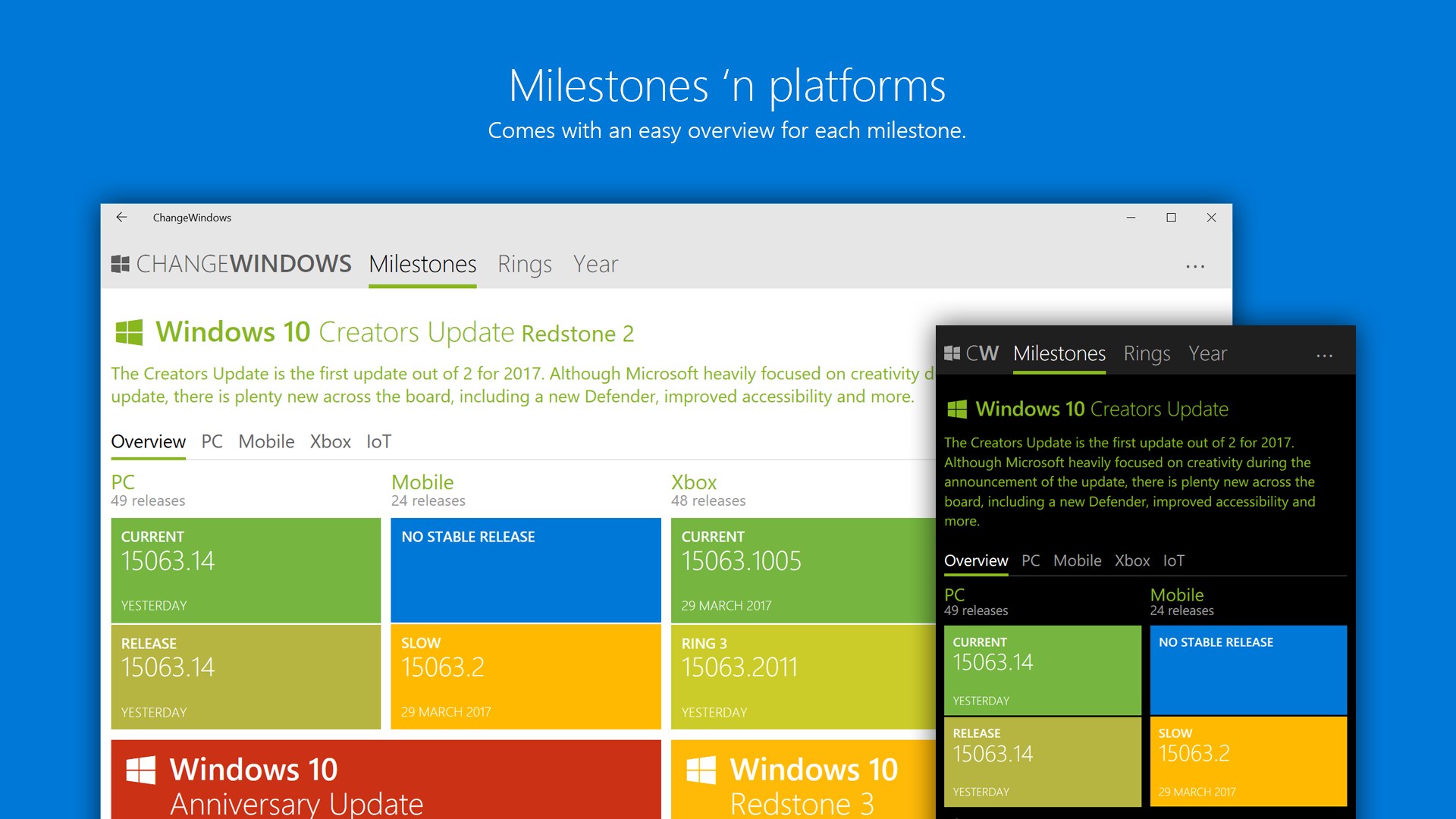The width and height of the screenshot is (1456, 819).
Task: Open the ellipsis menu in the main window
Action: tap(1196, 265)
